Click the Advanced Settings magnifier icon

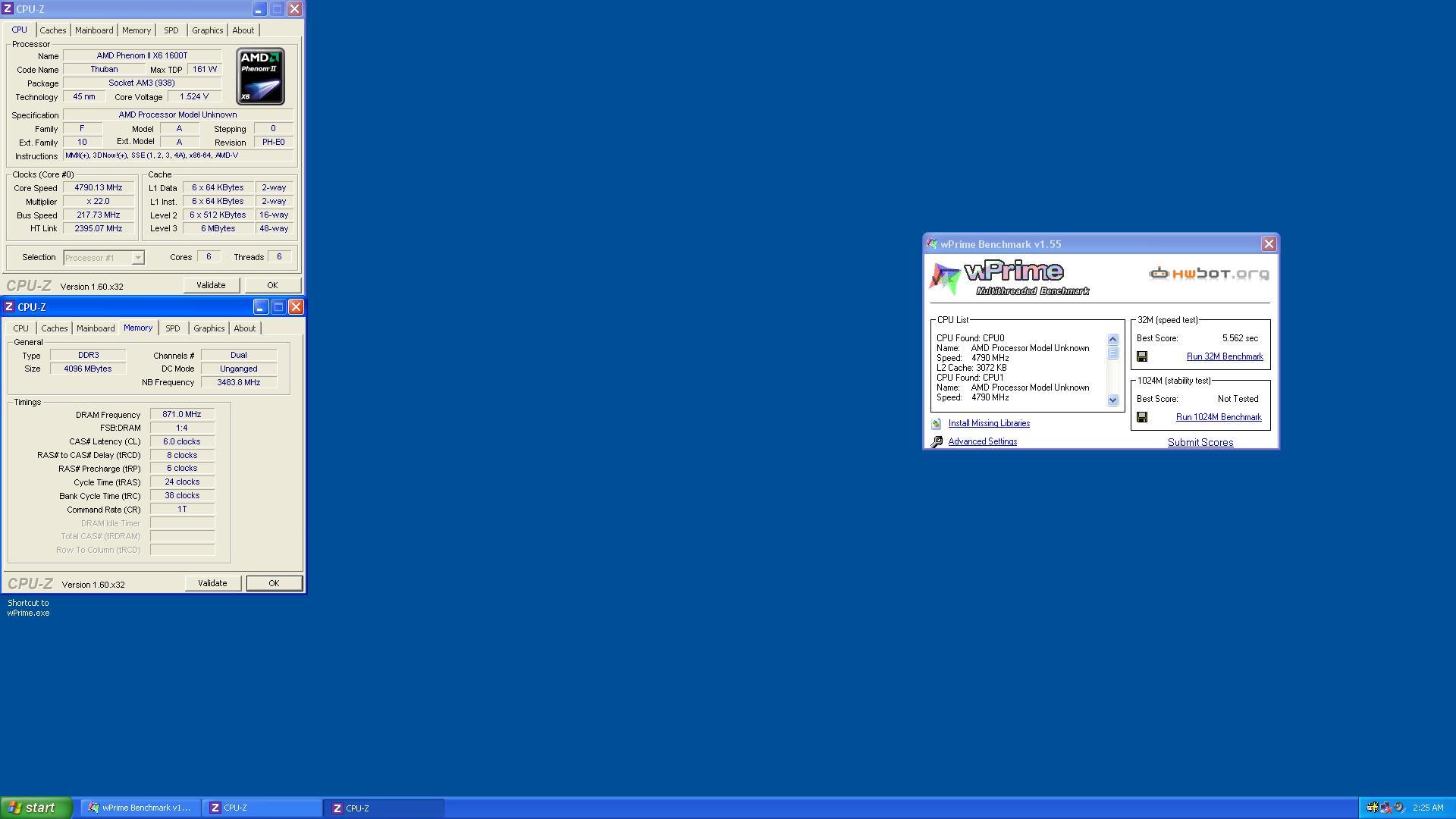pos(937,442)
